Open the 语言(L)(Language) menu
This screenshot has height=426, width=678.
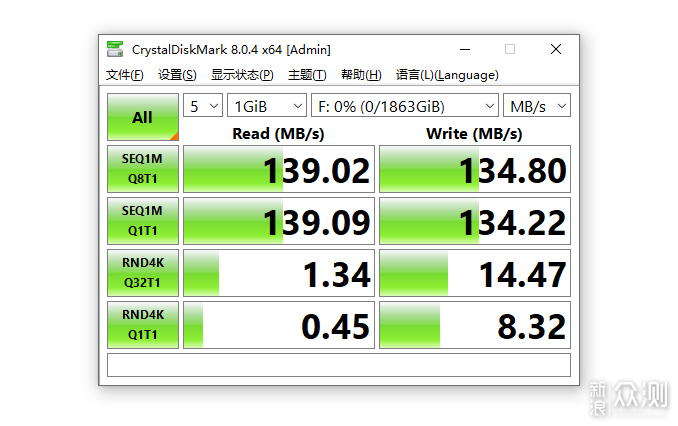[447, 75]
